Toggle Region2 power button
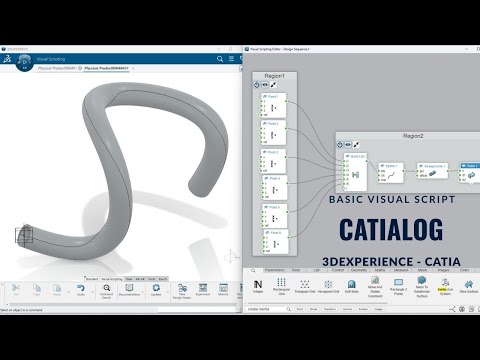Image resolution: width=480 pixels, height=360 pixels. pyautogui.click(x=340, y=145)
